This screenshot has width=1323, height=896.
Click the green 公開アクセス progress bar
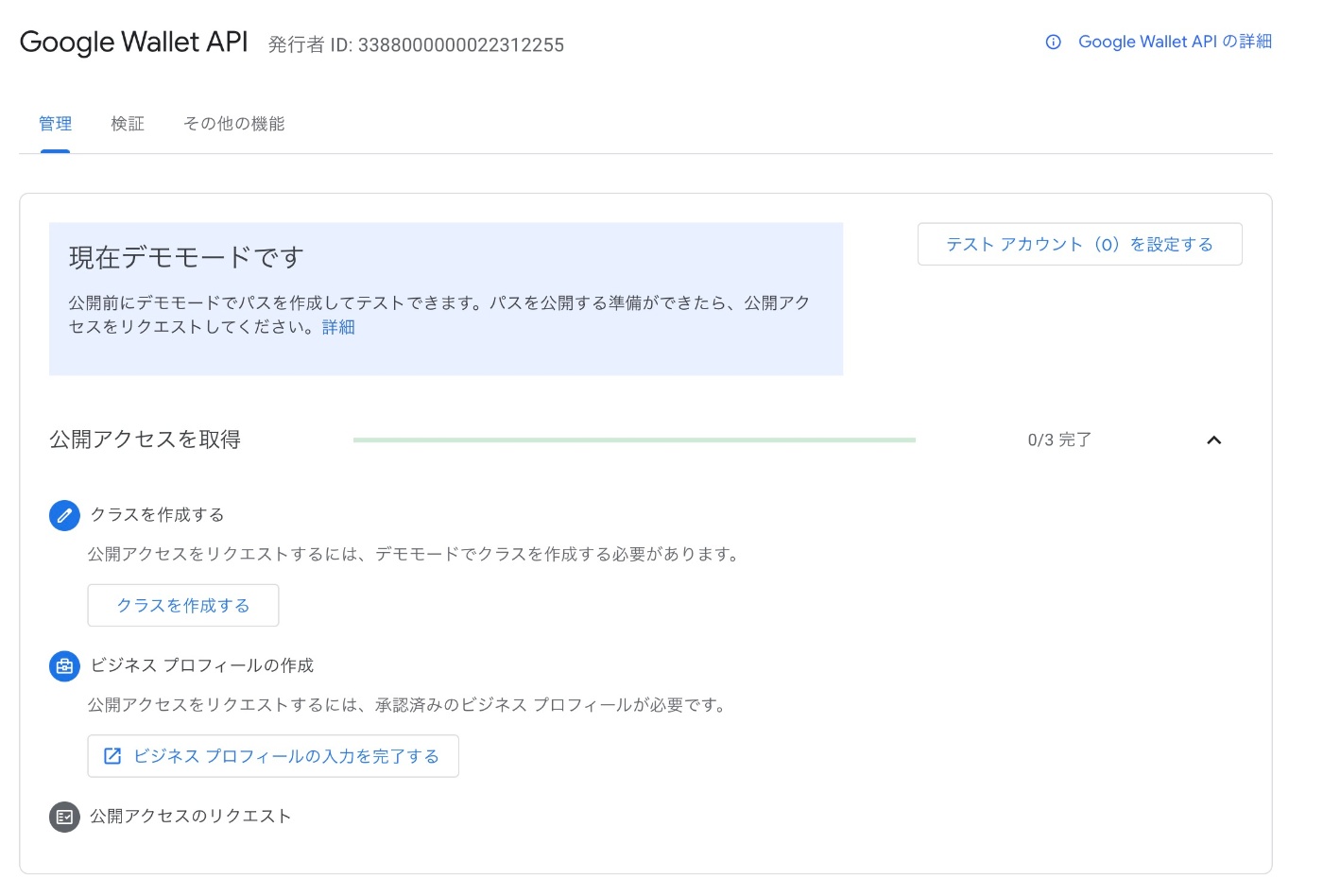tap(634, 439)
